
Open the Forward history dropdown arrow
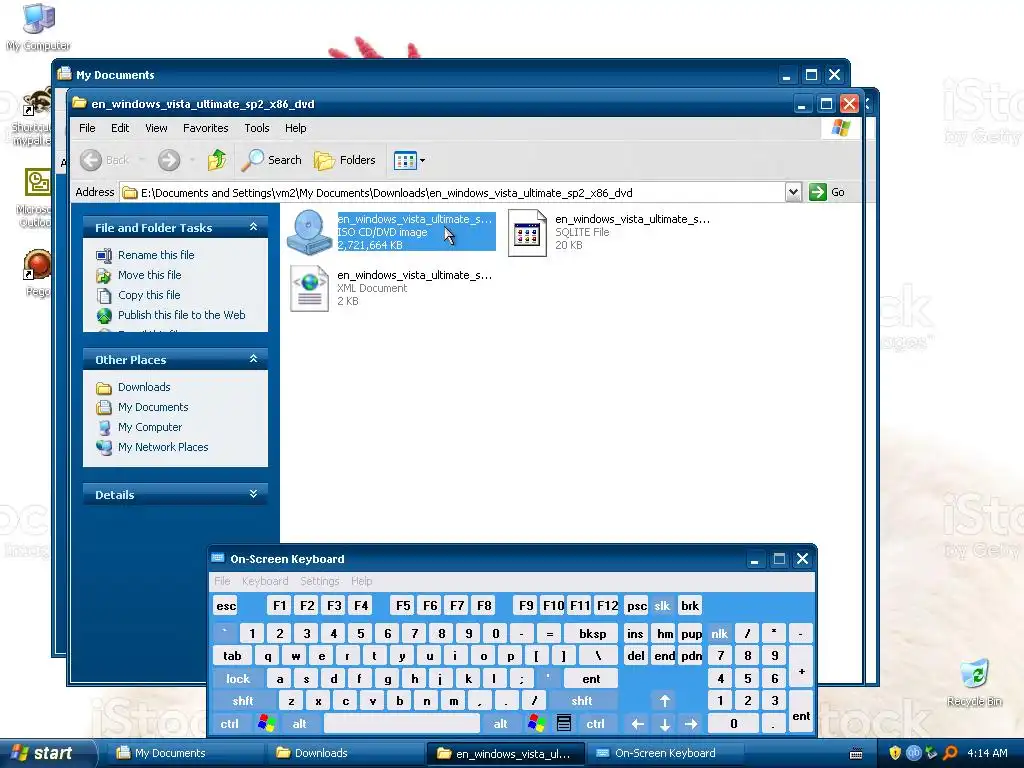click(x=192, y=160)
